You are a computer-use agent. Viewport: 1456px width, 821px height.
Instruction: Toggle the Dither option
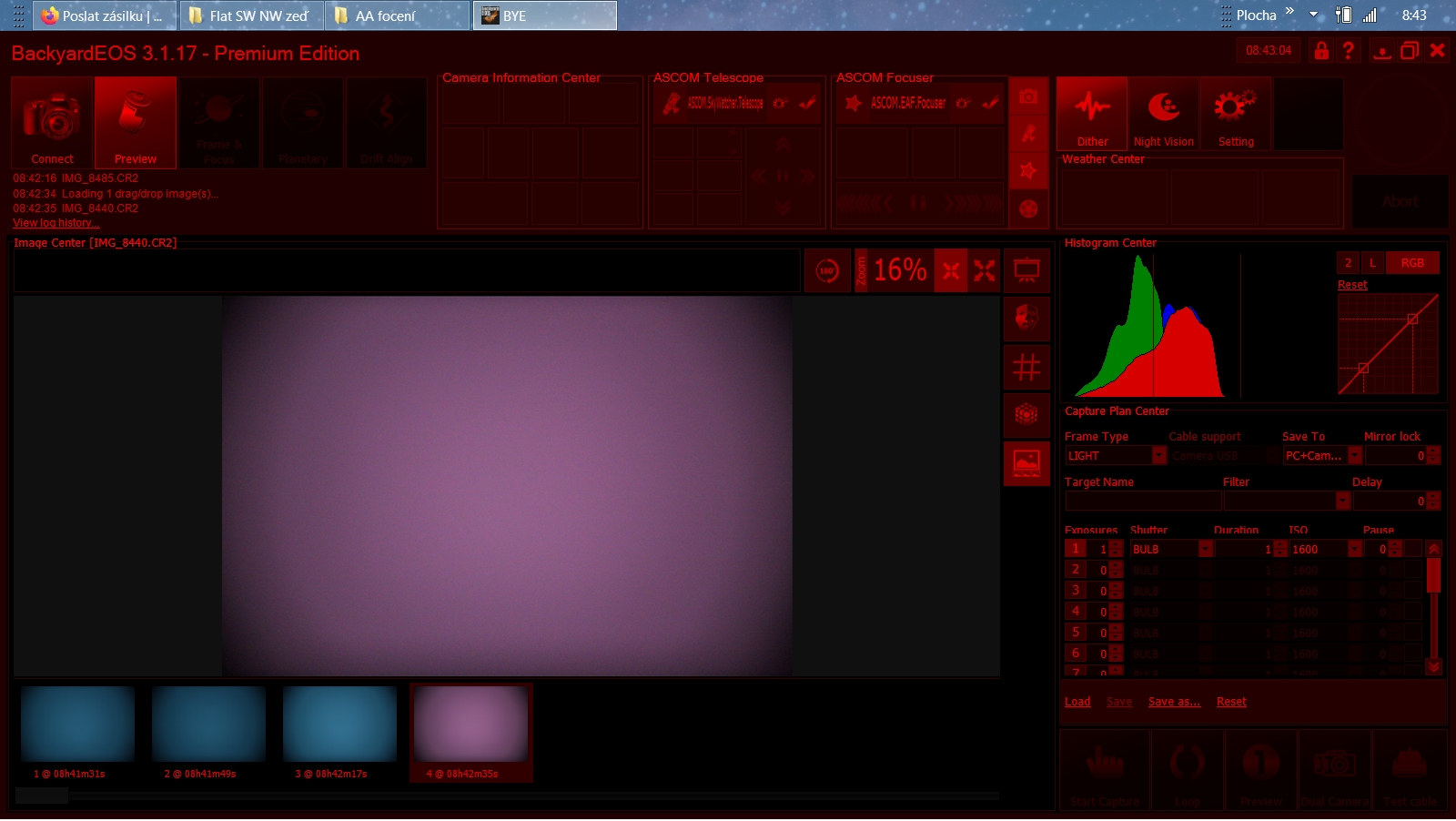(1092, 113)
